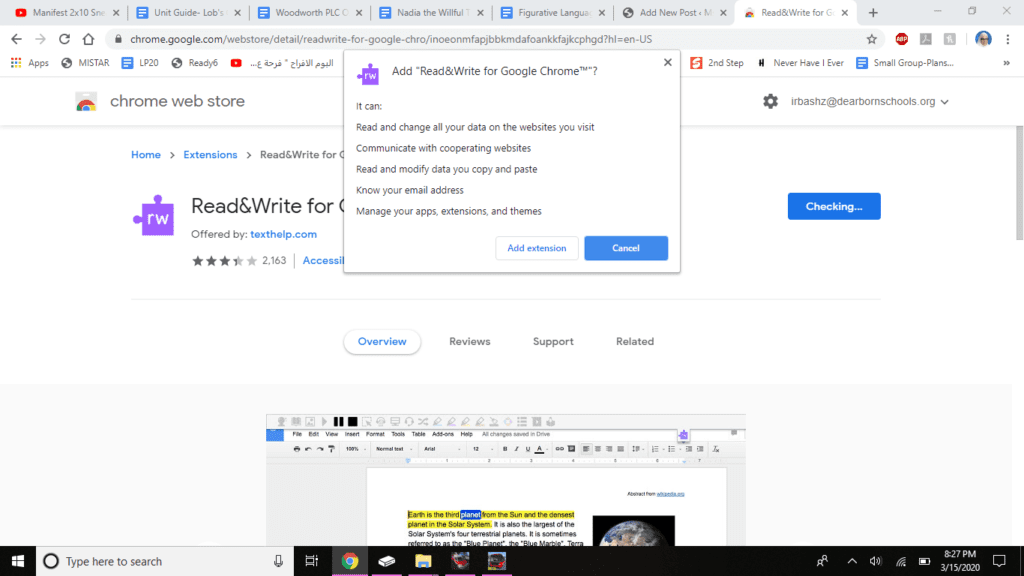This screenshot has height=576, width=1024.
Task: Cancel the add extension dialog
Action: 626,248
